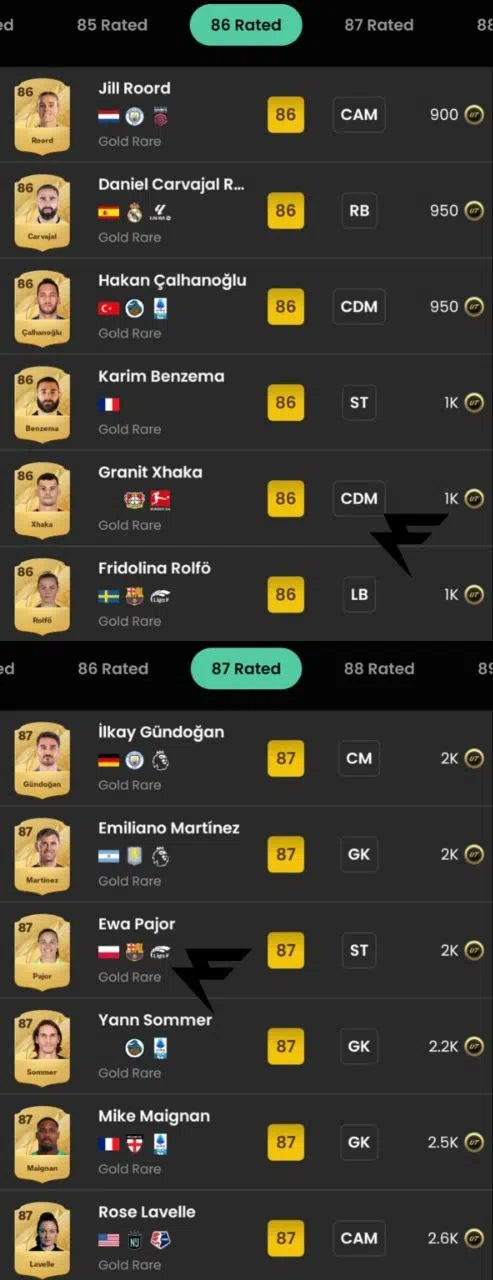The width and height of the screenshot is (493, 1280).
Task: Click the Turkey flag under Hakan Çalhanoğlu
Action: [109, 308]
